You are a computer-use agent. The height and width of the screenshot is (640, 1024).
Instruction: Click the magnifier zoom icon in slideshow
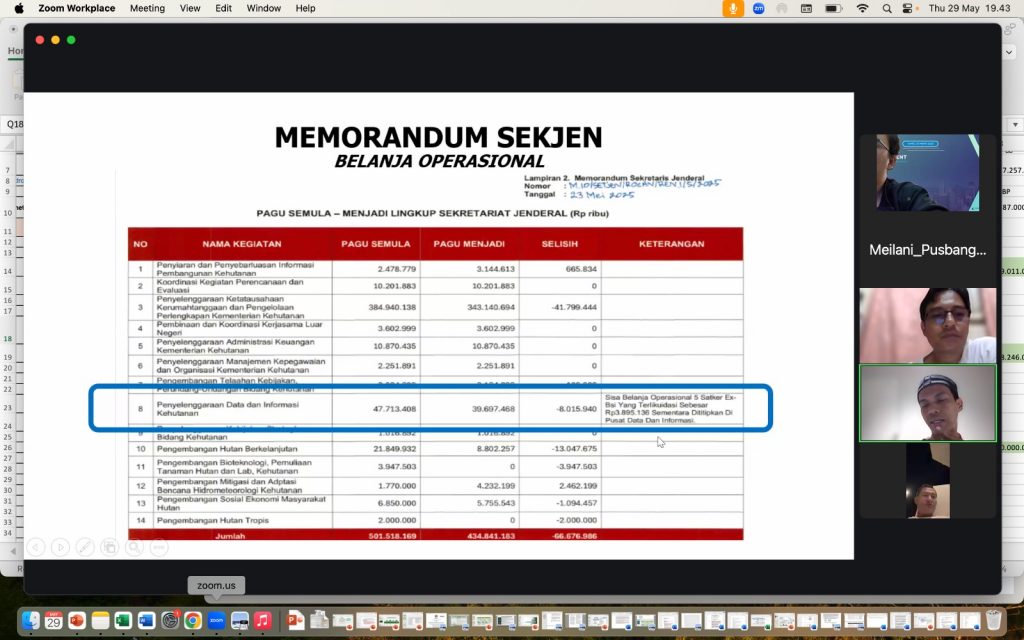(x=134, y=547)
